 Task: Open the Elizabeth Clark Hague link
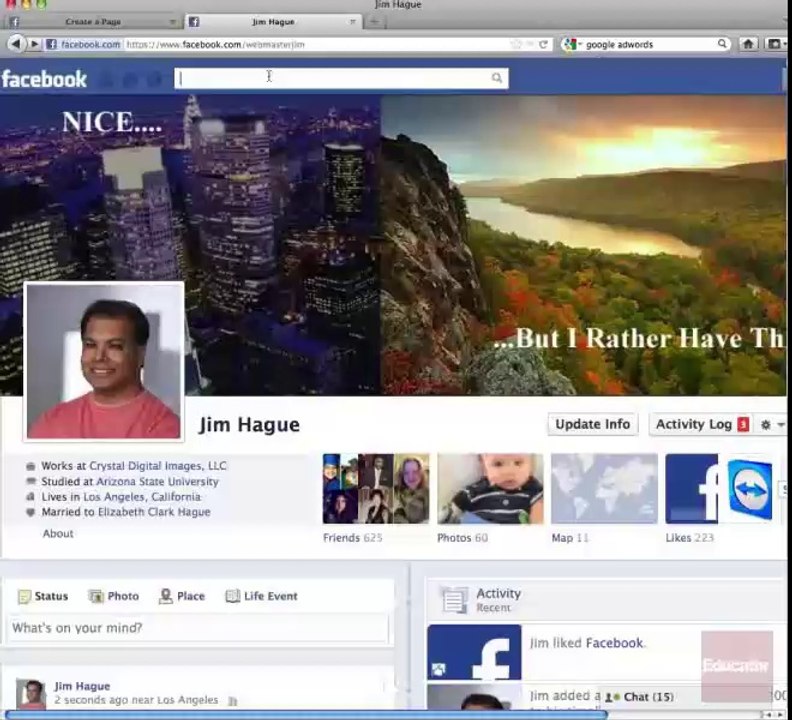[x=154, y=512]
